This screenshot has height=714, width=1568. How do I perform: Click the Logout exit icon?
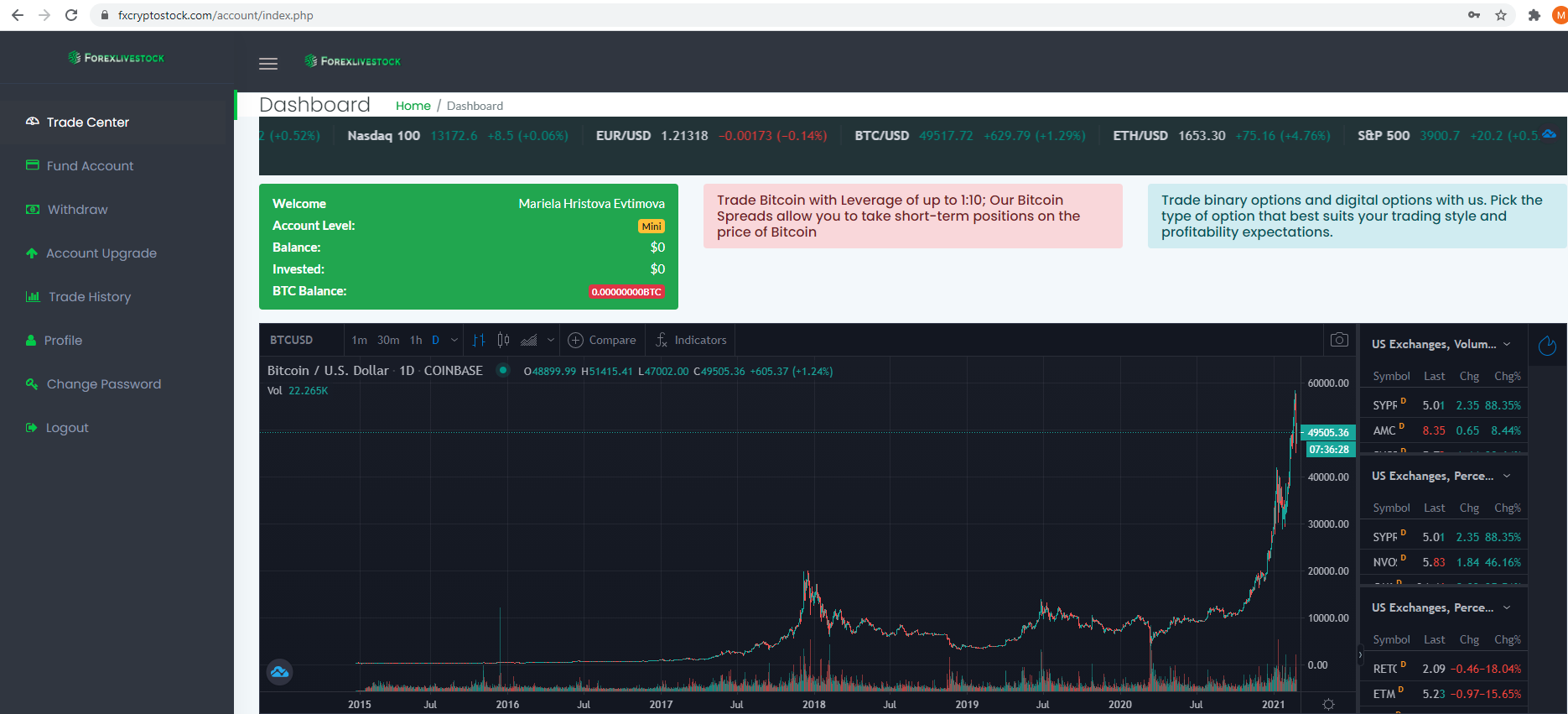pyautogui.click(x=32, y=427)
